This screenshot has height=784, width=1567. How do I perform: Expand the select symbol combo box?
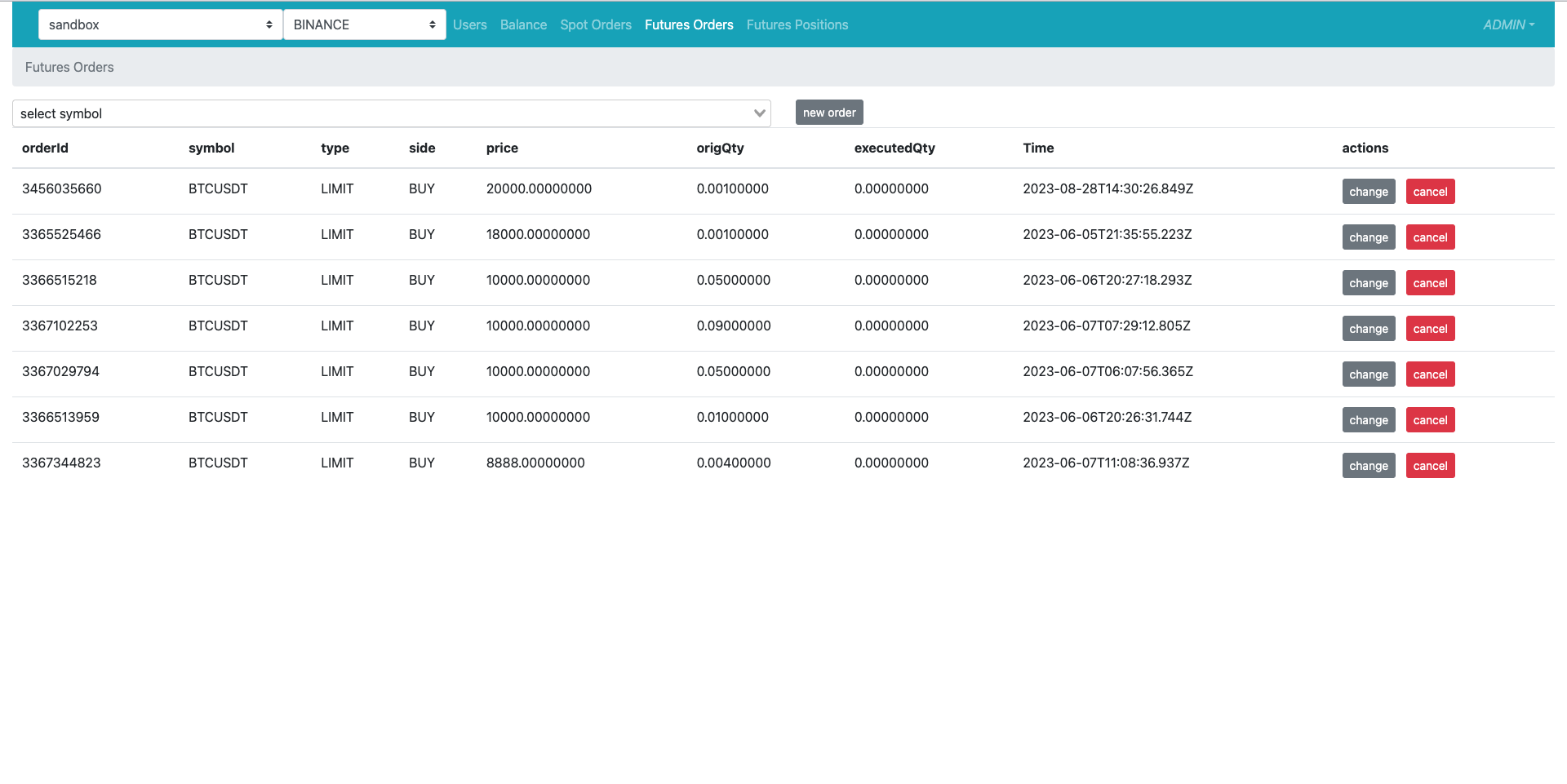click(392, 113)
